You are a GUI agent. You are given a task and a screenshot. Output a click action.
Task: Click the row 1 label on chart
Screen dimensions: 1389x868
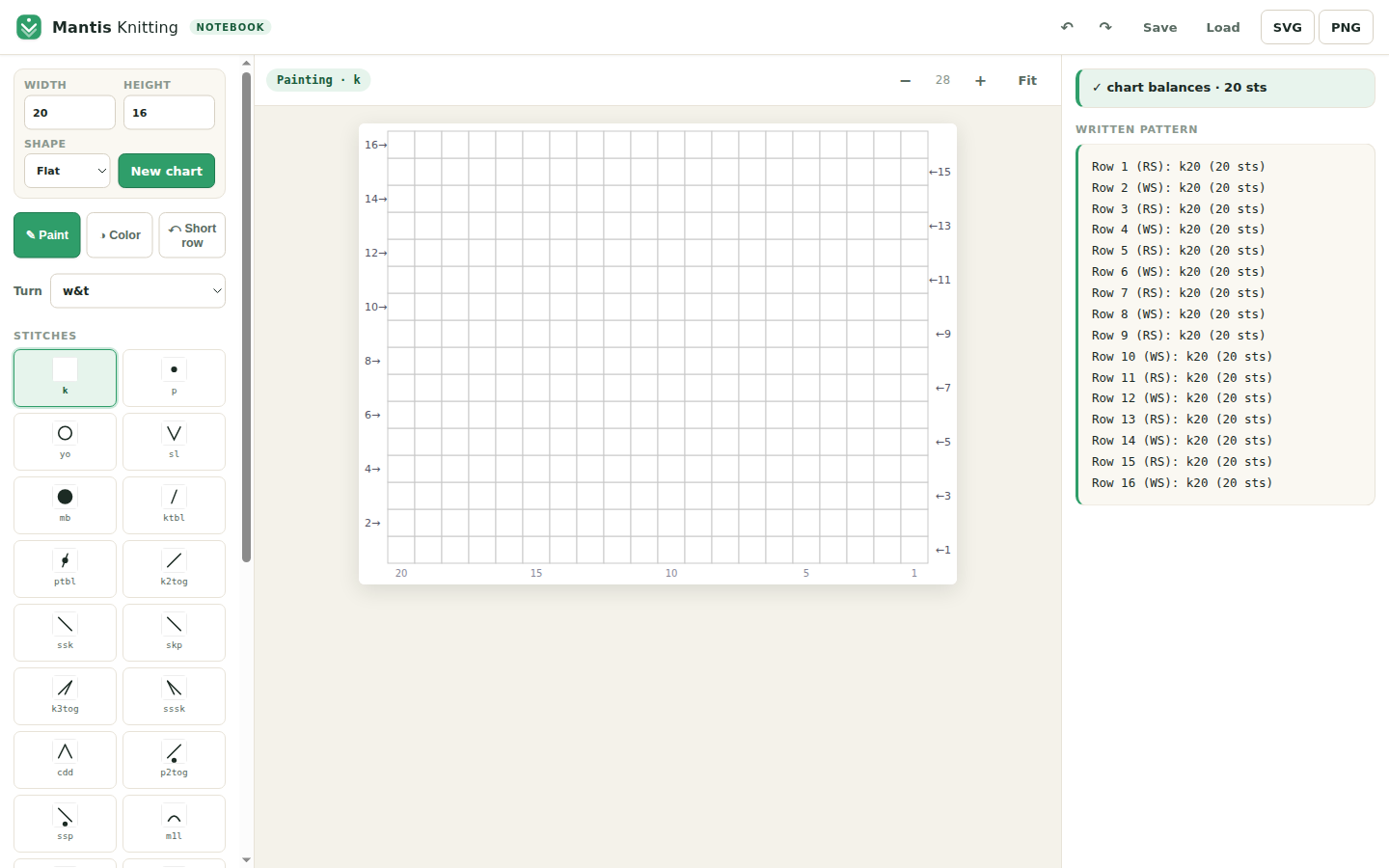click(x=942, y=550)
